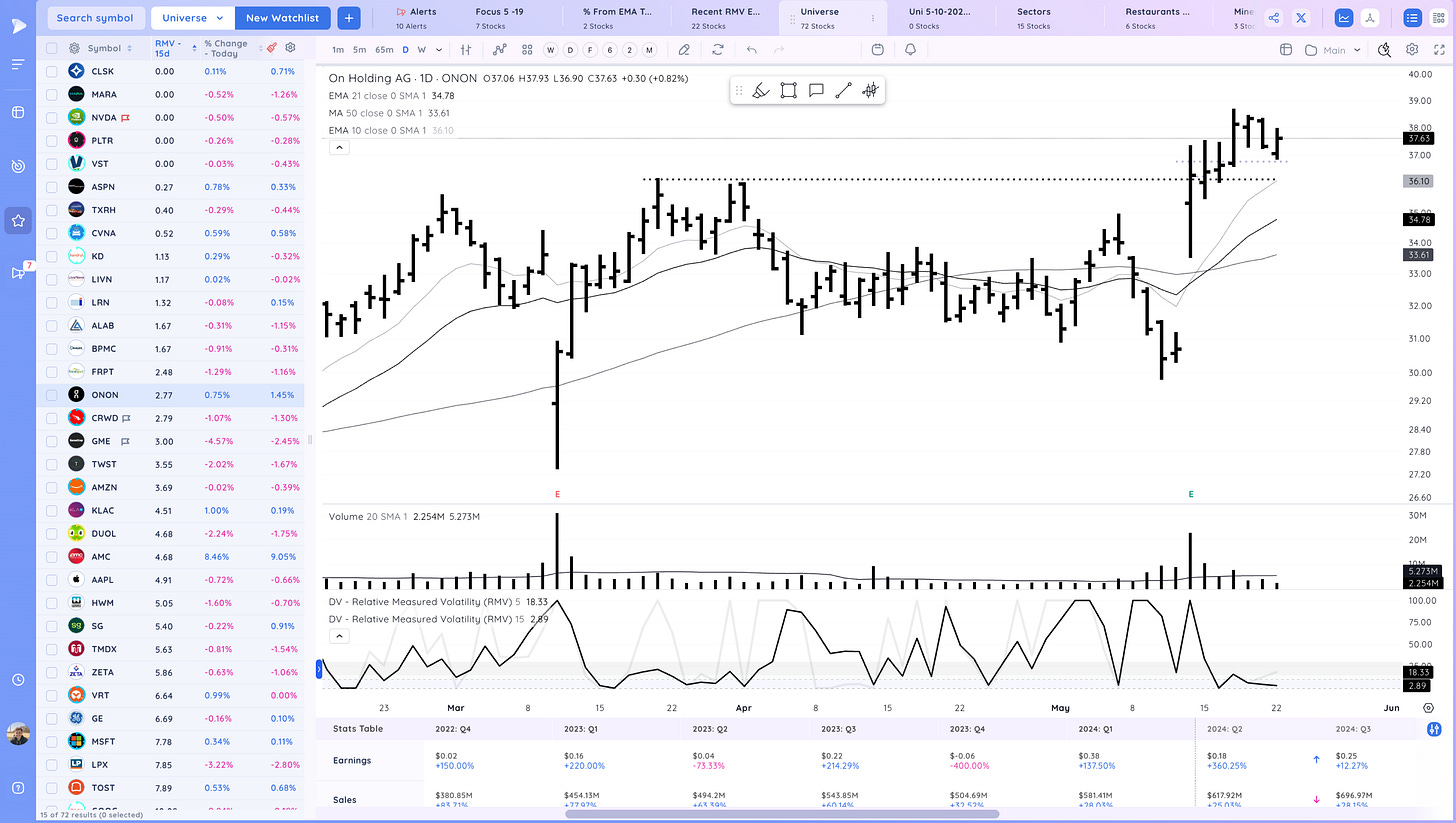Open the indicators menu icon
Image resolution: width=1456 pixels, height=823 pixels.
point(499,50)
